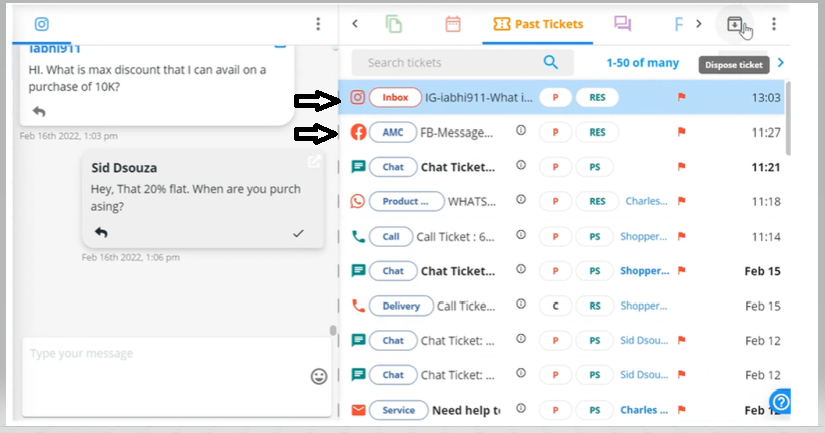Click the Dispose ticket icon
This screenshot has width=825, height=433.
(736, 24)
